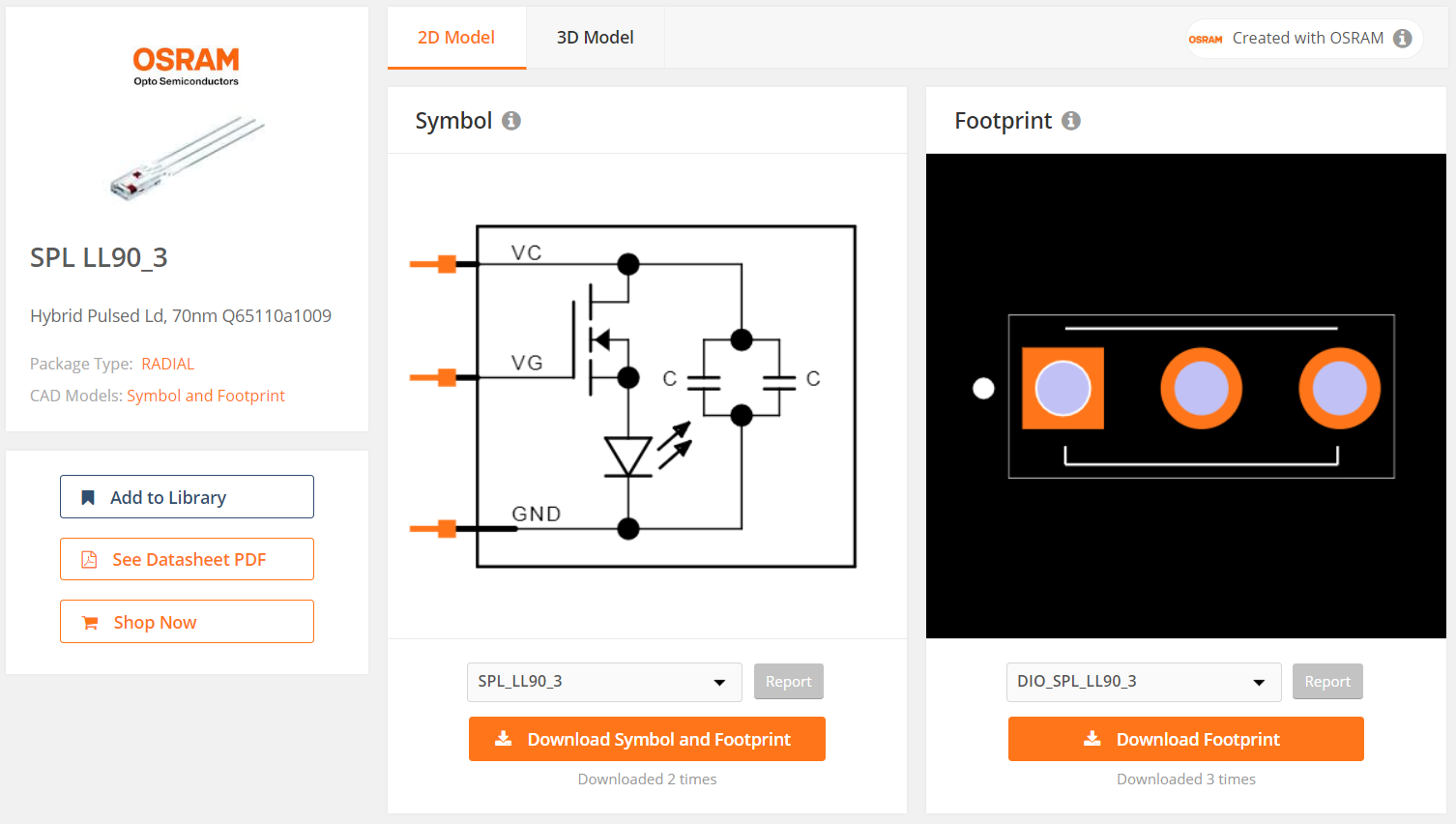The image size is (1456, 824).
Task: Click the info icon next to Created with OSRAM
Action: (1403, 39)
